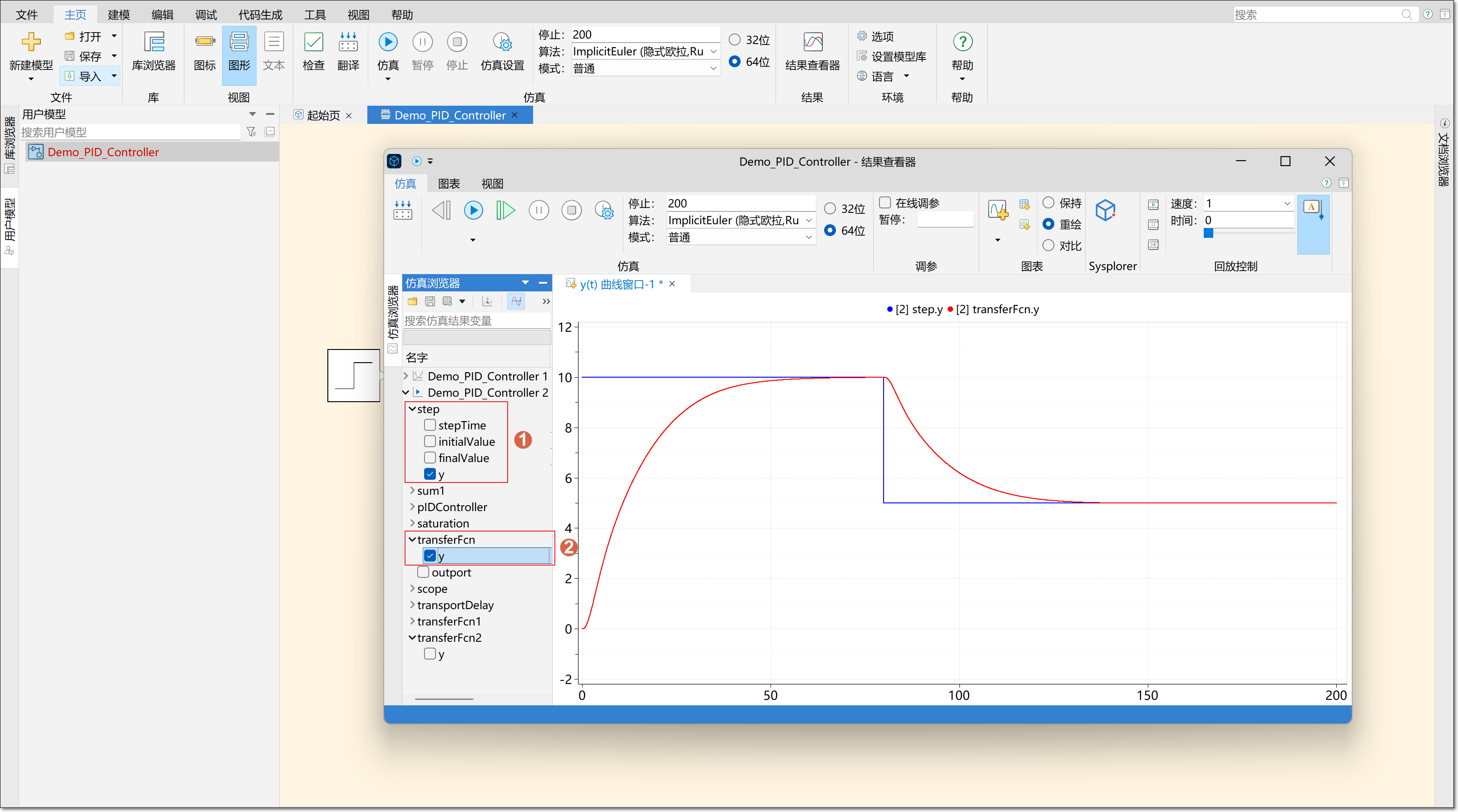Select the 保持 radio button
This screenshot has height=812, width=1458.
click(x=1048, y=202)
